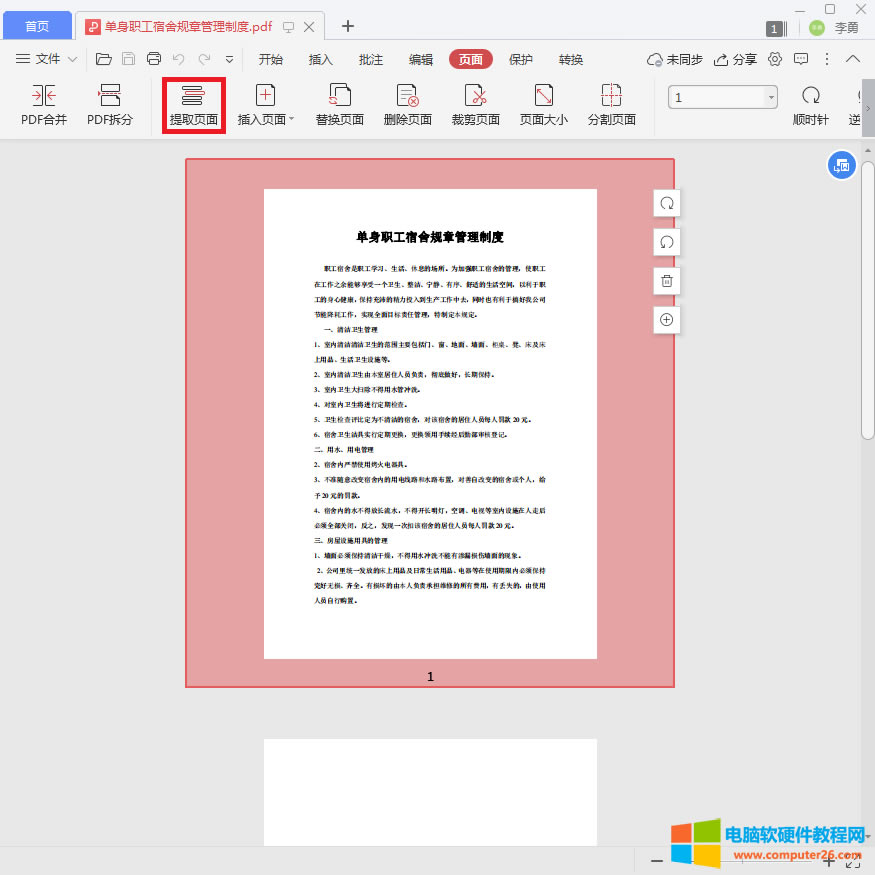Viewport: 875px width, 875px height.
Task: Click the highlighted 提取页面 extract pages tool
Action: (193, 103)
